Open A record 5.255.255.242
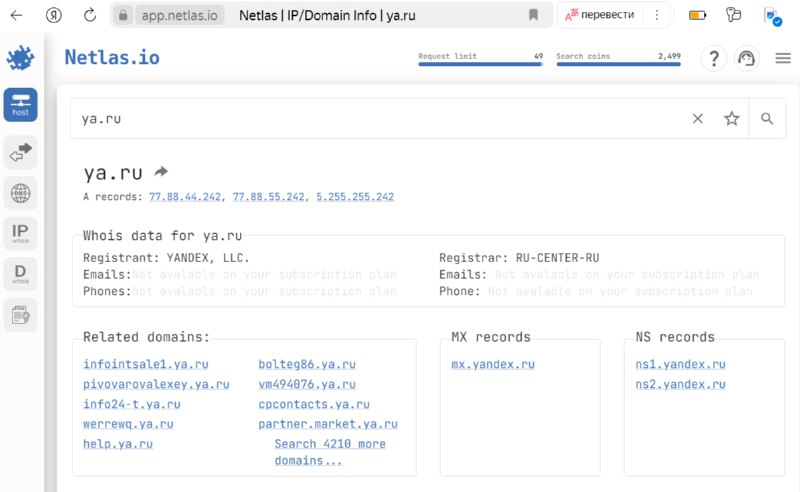 pyautogui.click(x=355, y=197)
